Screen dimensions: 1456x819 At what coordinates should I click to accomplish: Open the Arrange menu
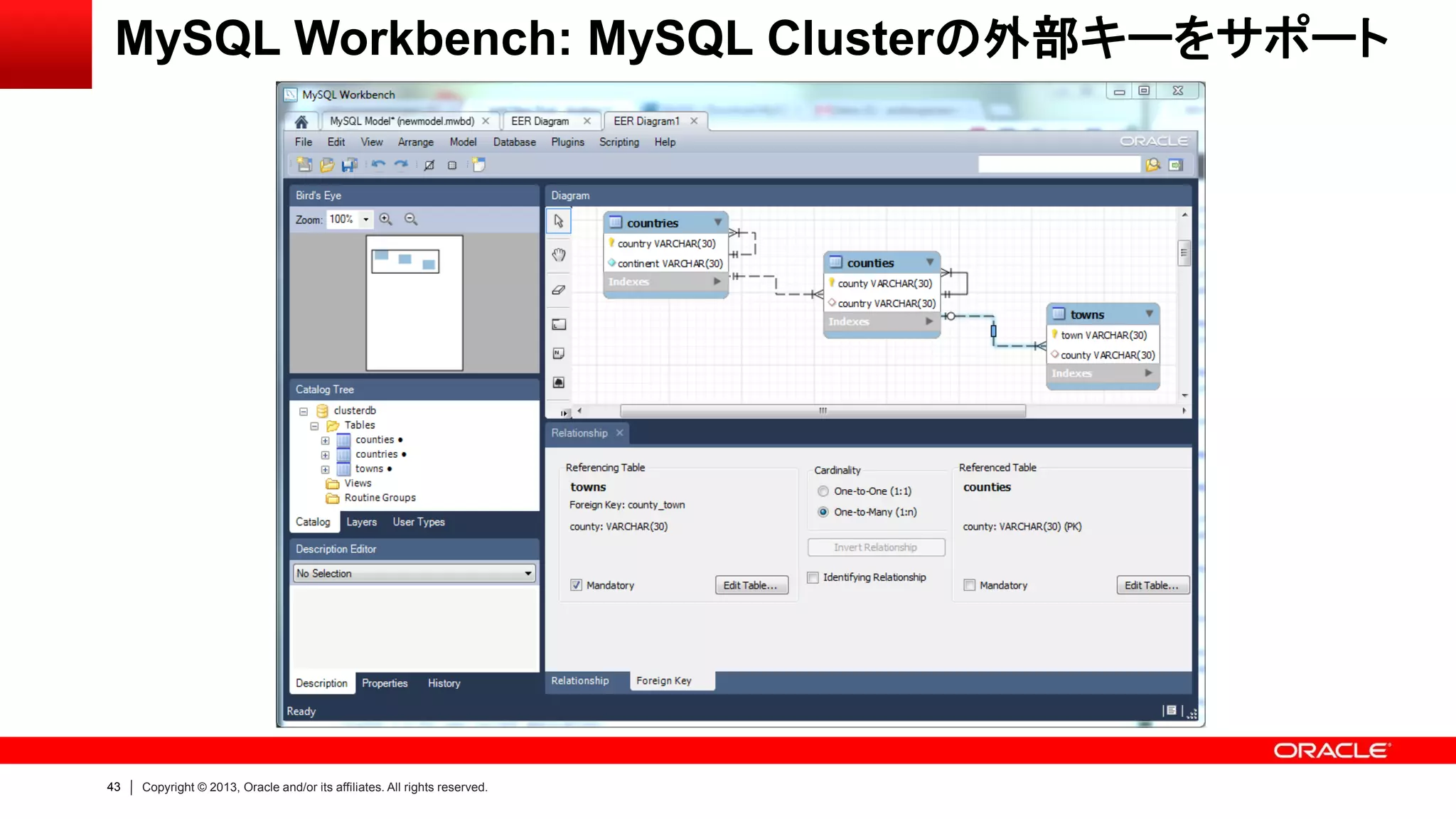pos(416,142)
